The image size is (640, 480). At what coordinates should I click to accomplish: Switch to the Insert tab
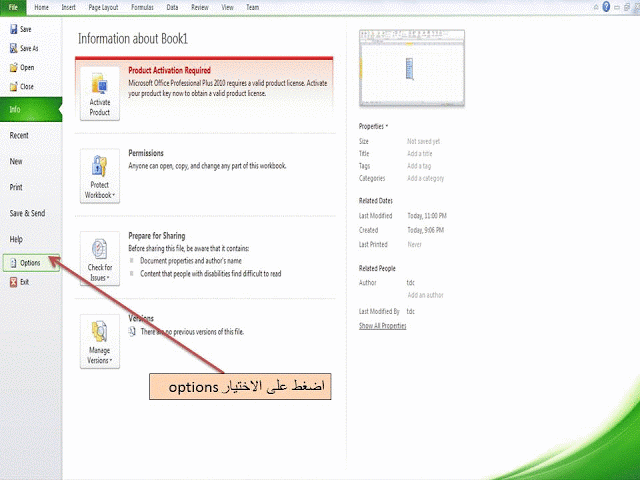point(69,7)
